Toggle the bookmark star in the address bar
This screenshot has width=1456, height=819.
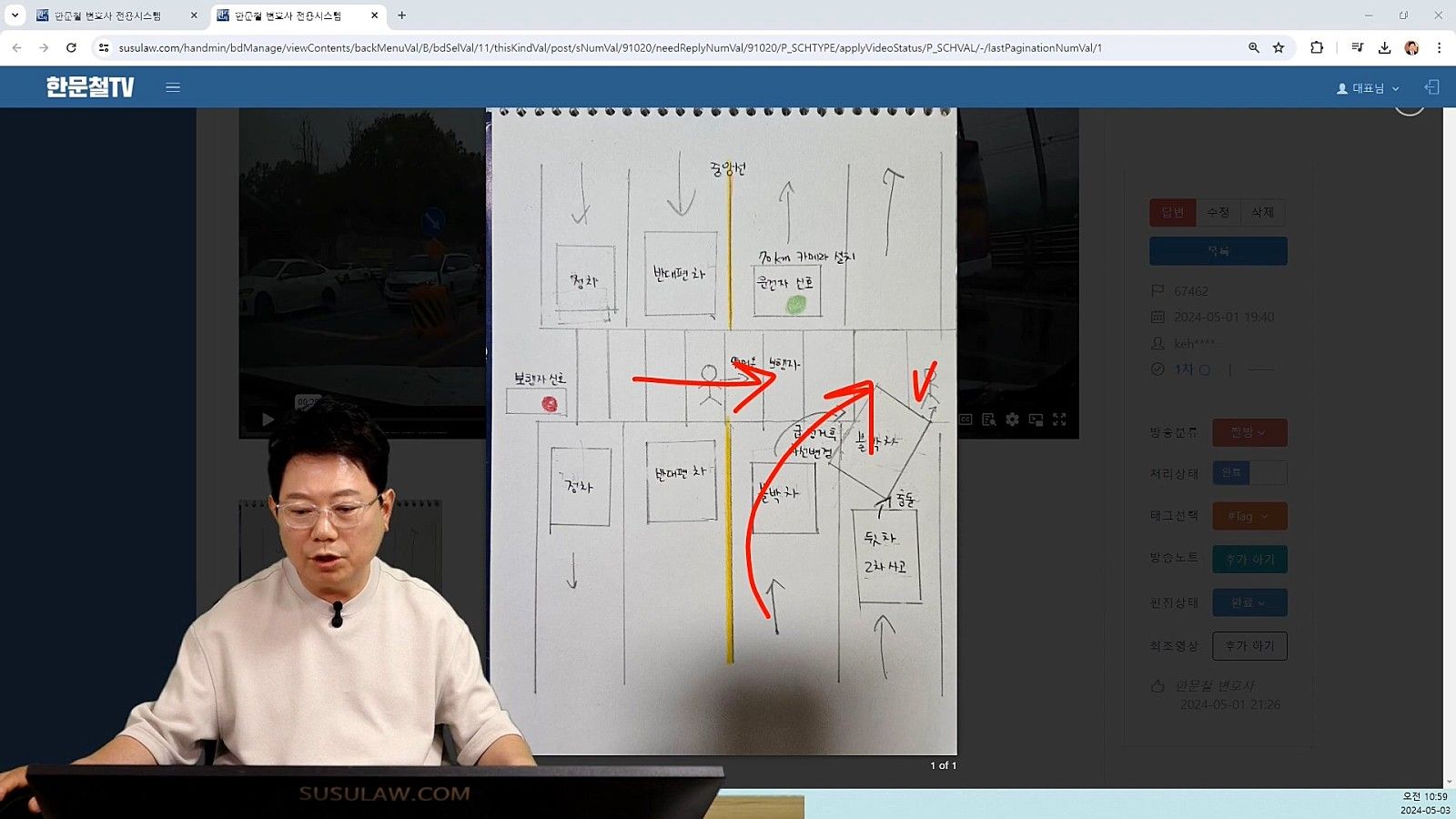(x=1279, y=47)
